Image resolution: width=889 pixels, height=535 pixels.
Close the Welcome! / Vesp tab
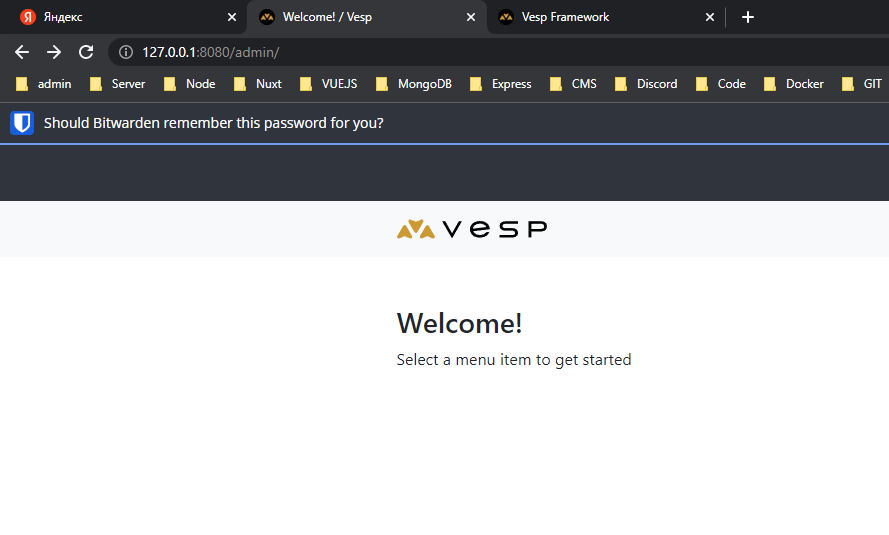(x=471, y=17)
